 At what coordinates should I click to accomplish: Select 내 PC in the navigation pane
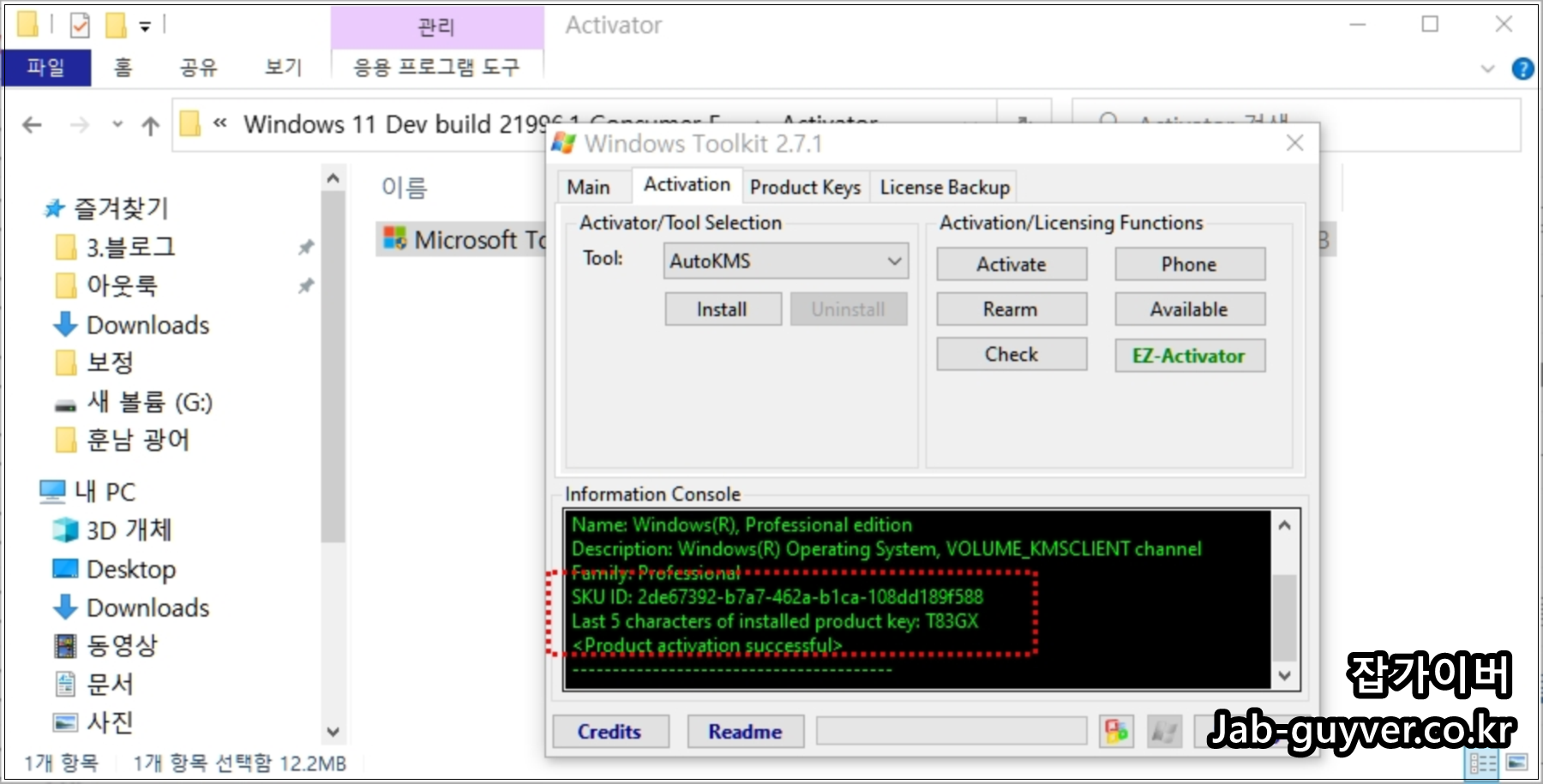[x=87, y=492]
